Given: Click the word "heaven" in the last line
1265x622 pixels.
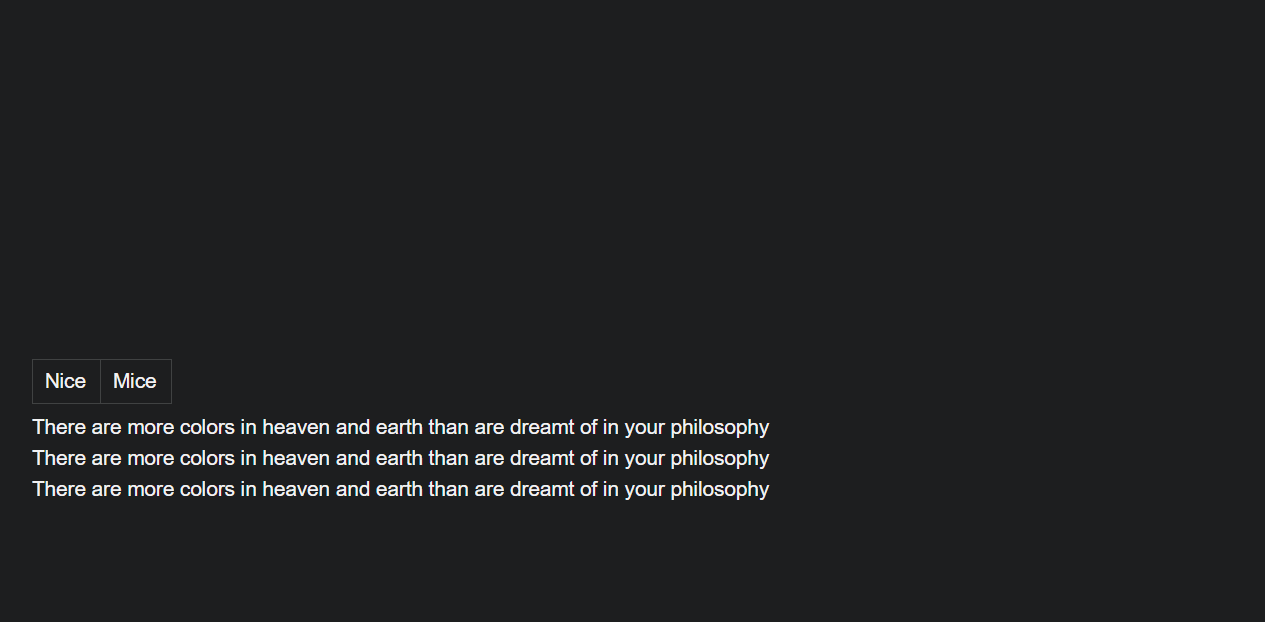Looking at the screenshot, I should tap(296, 490).
